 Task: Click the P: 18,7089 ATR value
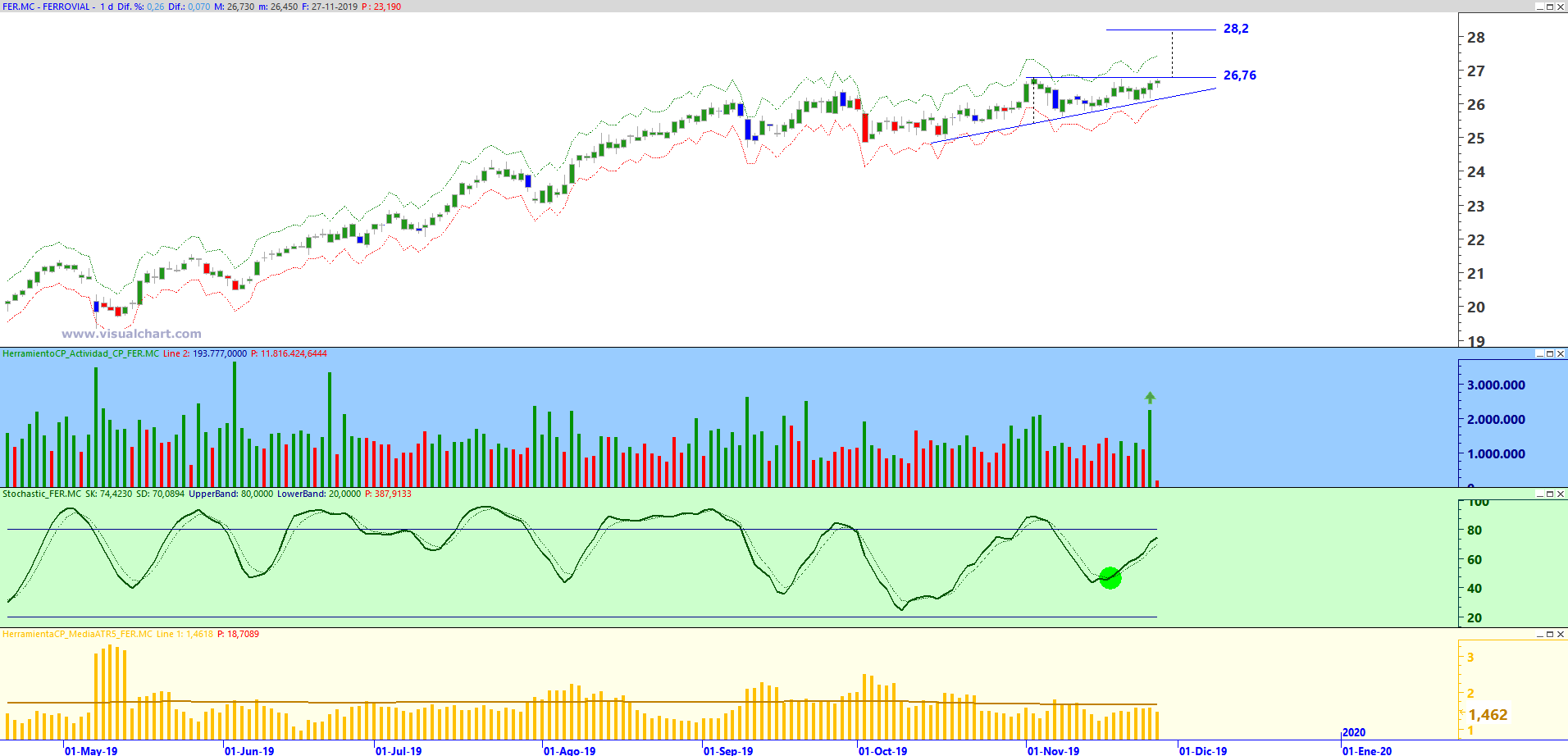tap(238, 634)
